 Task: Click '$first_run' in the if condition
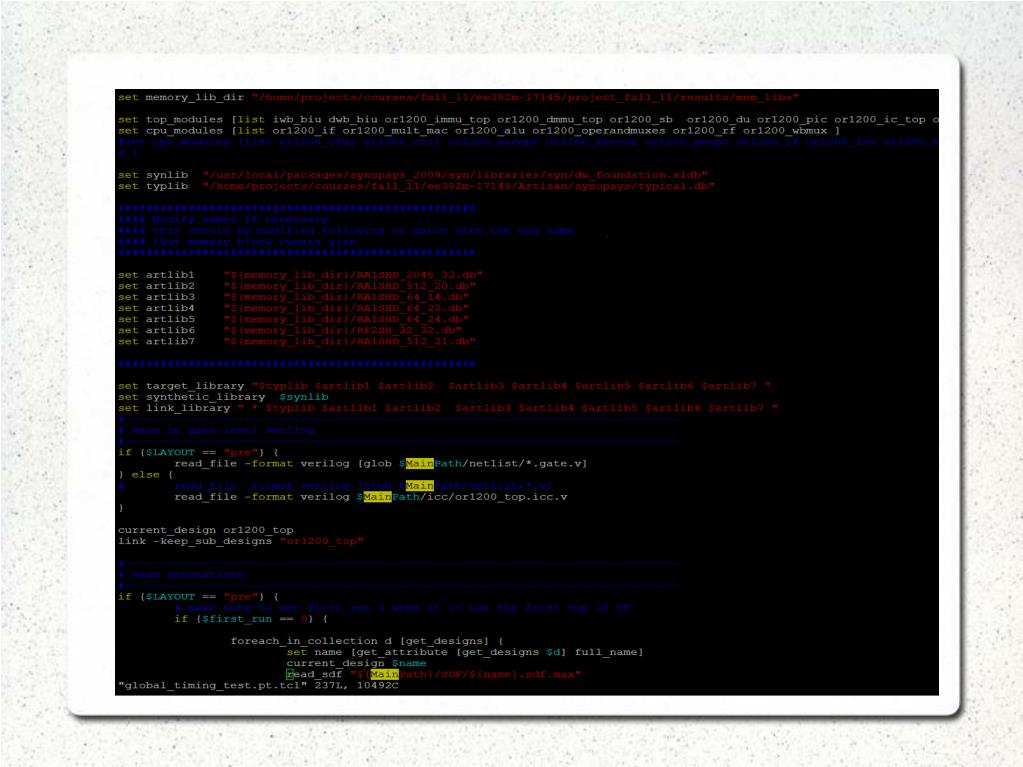coord(237,618)
